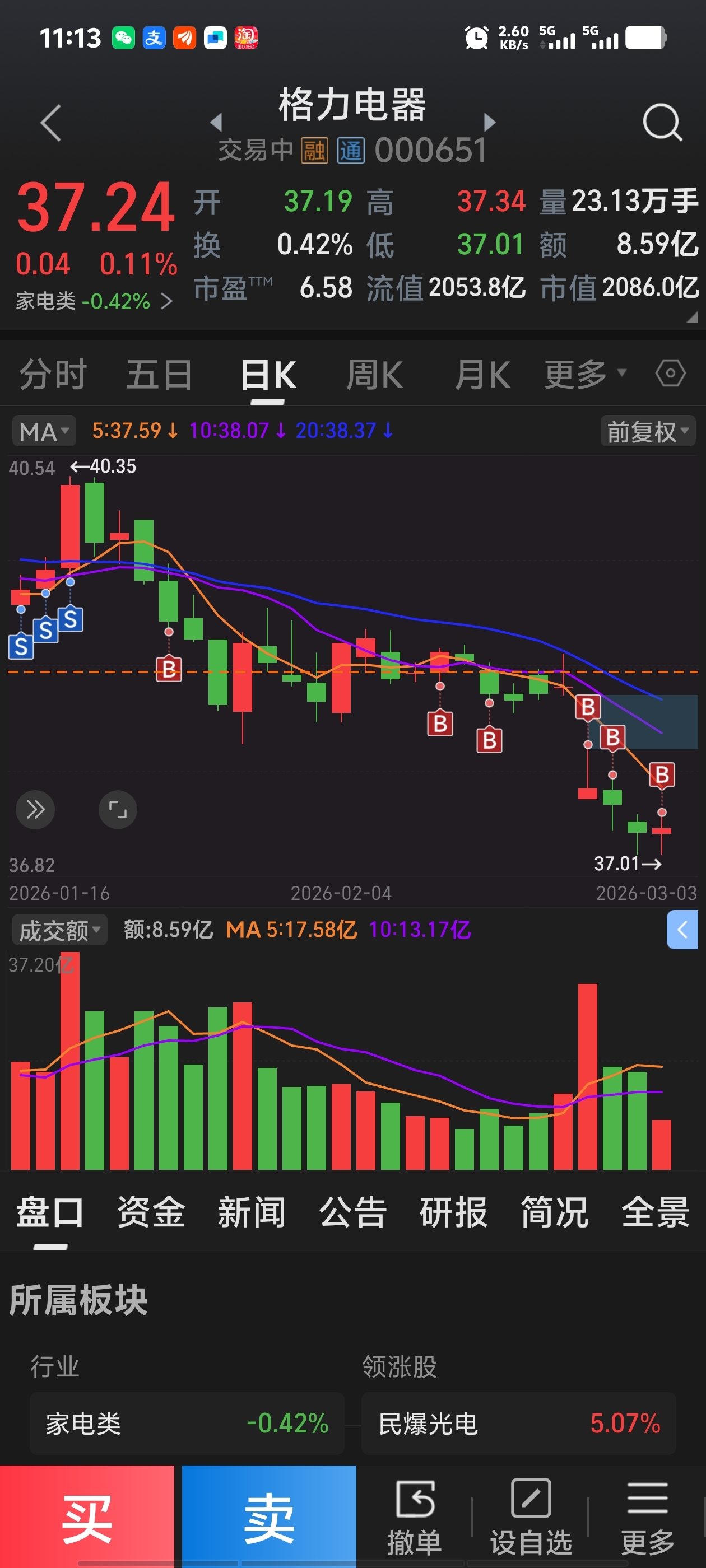Screen dimensions: 706x1568
Task: Tap the B buy marker near orange dashed line
Action: (169, 669)
